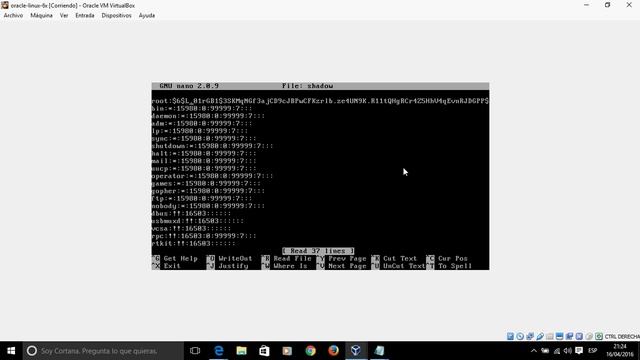This screenshot has height=360, width=640.
Task: Click the VirtualBox icon in title bar
Action: [5, 5]
